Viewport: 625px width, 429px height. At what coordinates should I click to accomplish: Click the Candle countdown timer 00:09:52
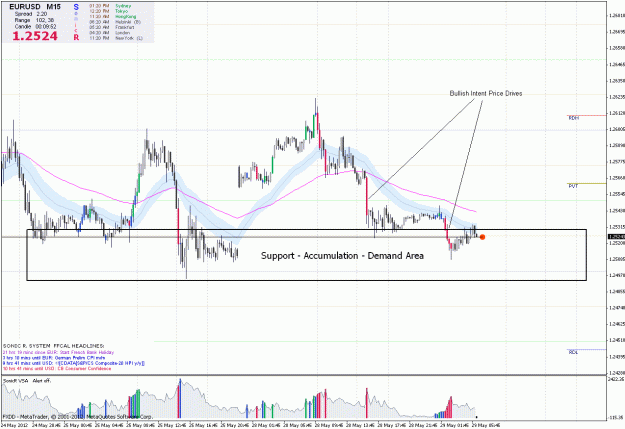(35, 27)
